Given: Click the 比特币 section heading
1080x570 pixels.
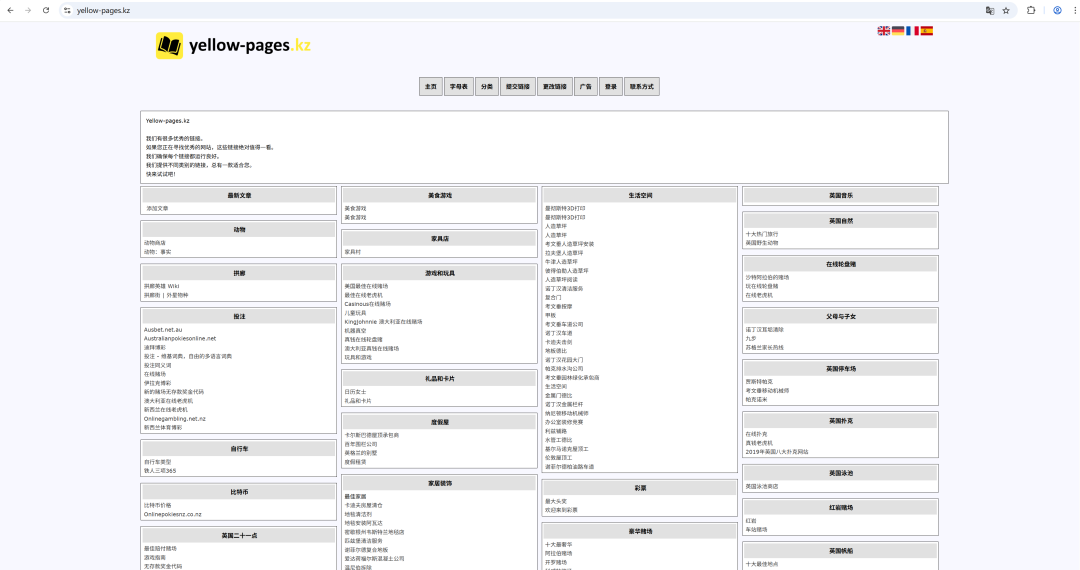Looking at the screenshot, I should tap(239, 492).
